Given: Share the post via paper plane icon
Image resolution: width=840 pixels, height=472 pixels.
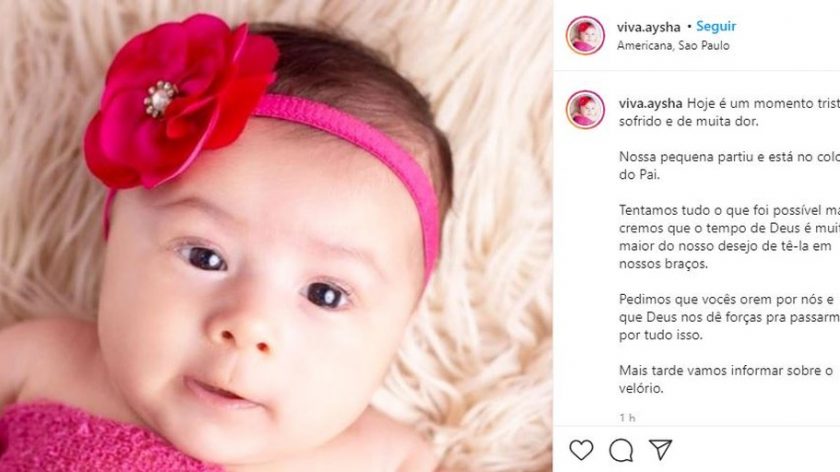Looking at the screenshot, I should [661, 449].
